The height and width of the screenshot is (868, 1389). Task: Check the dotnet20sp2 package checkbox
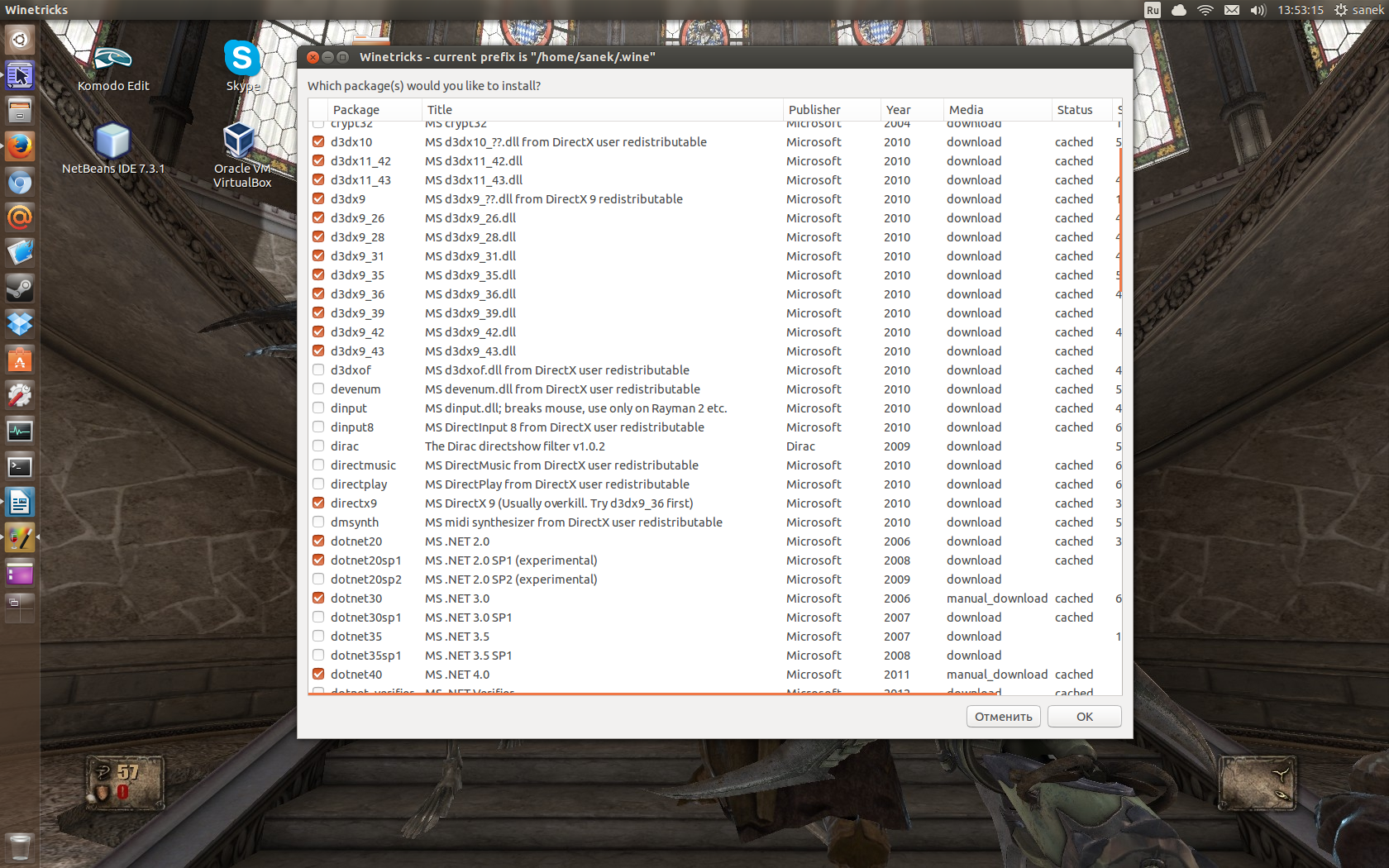point(318,579)
